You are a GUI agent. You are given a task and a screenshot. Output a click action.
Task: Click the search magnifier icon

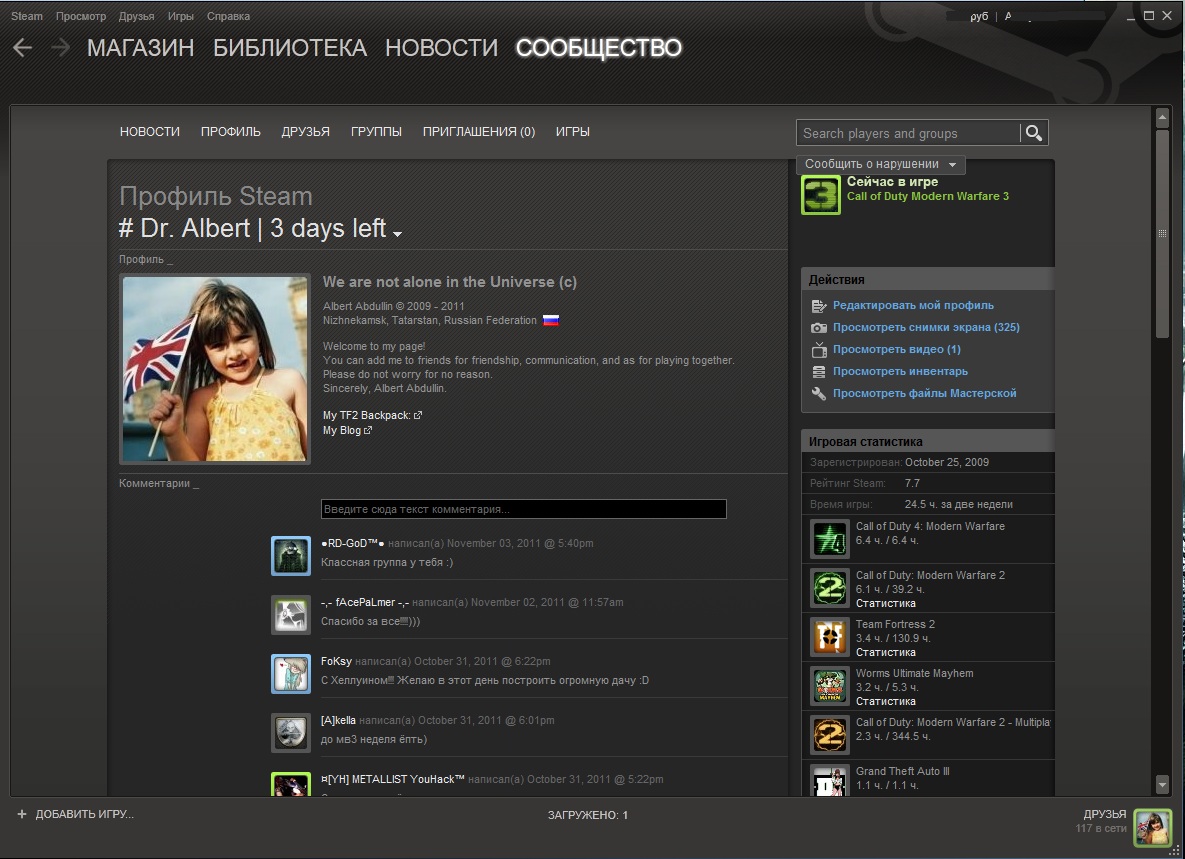coord(1034,133)
